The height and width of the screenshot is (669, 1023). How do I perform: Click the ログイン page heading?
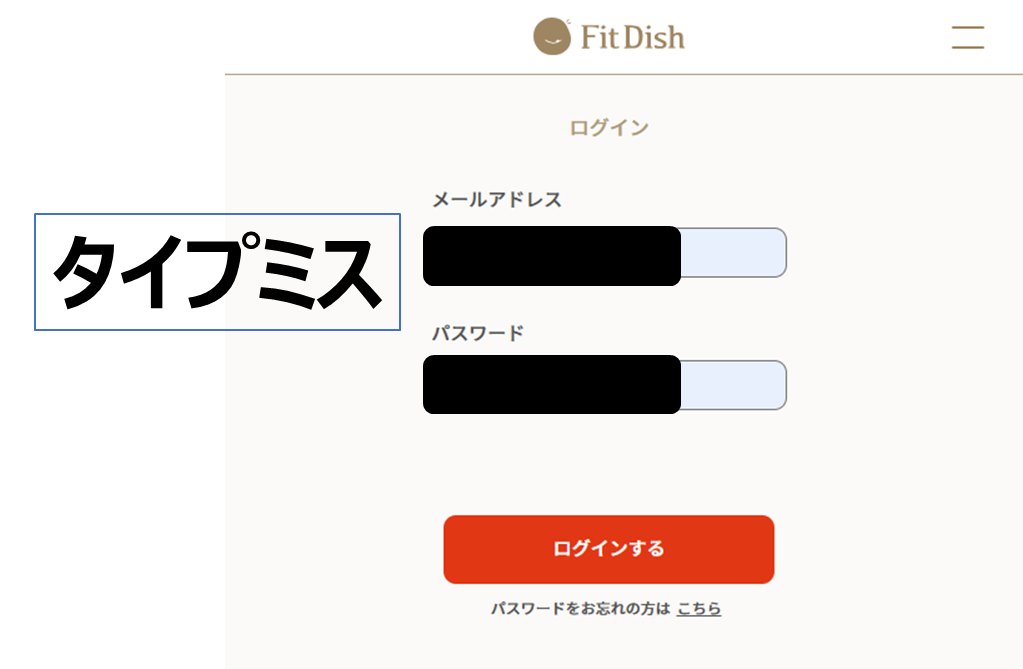pos(608,128)
